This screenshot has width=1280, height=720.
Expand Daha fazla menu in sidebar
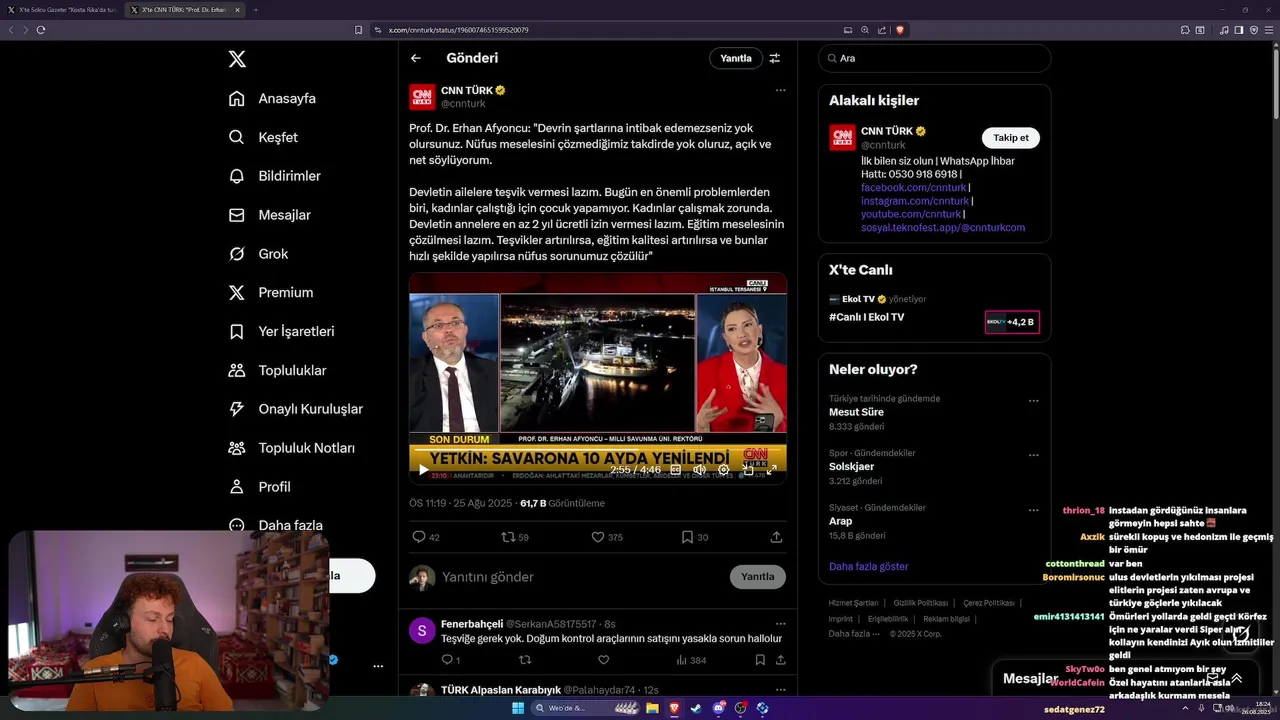(x=275, y=525)
